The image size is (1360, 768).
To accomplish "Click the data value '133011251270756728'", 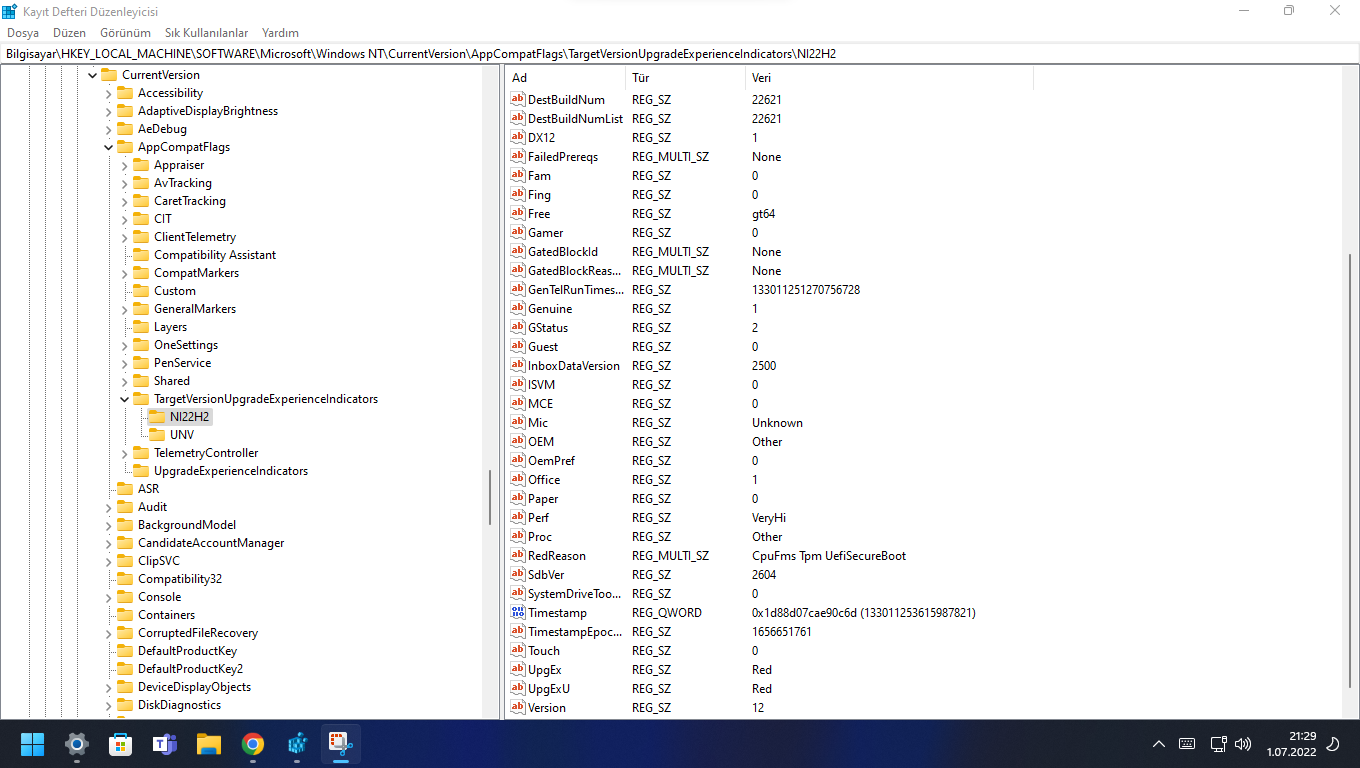I will 806,290.
